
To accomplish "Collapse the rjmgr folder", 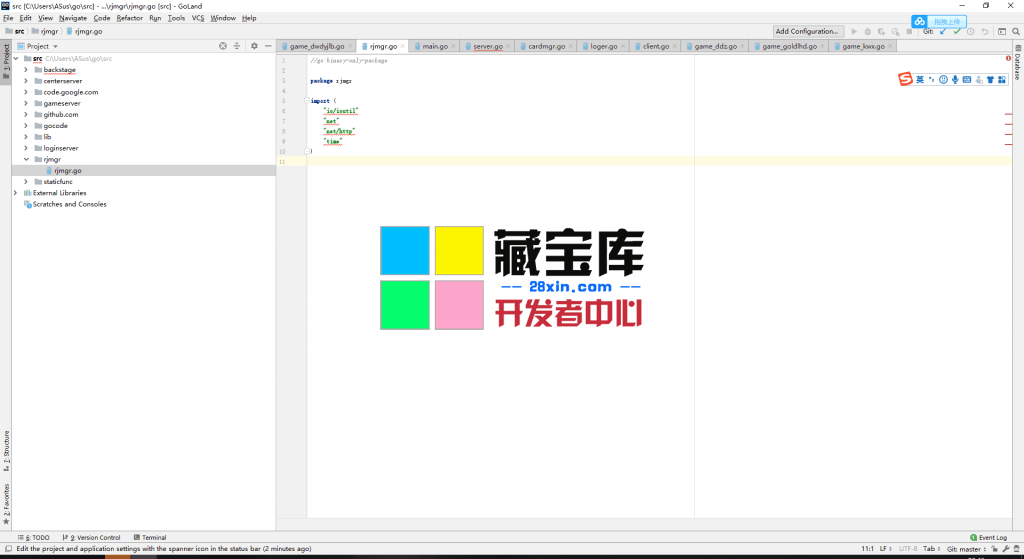I will 25,159.
